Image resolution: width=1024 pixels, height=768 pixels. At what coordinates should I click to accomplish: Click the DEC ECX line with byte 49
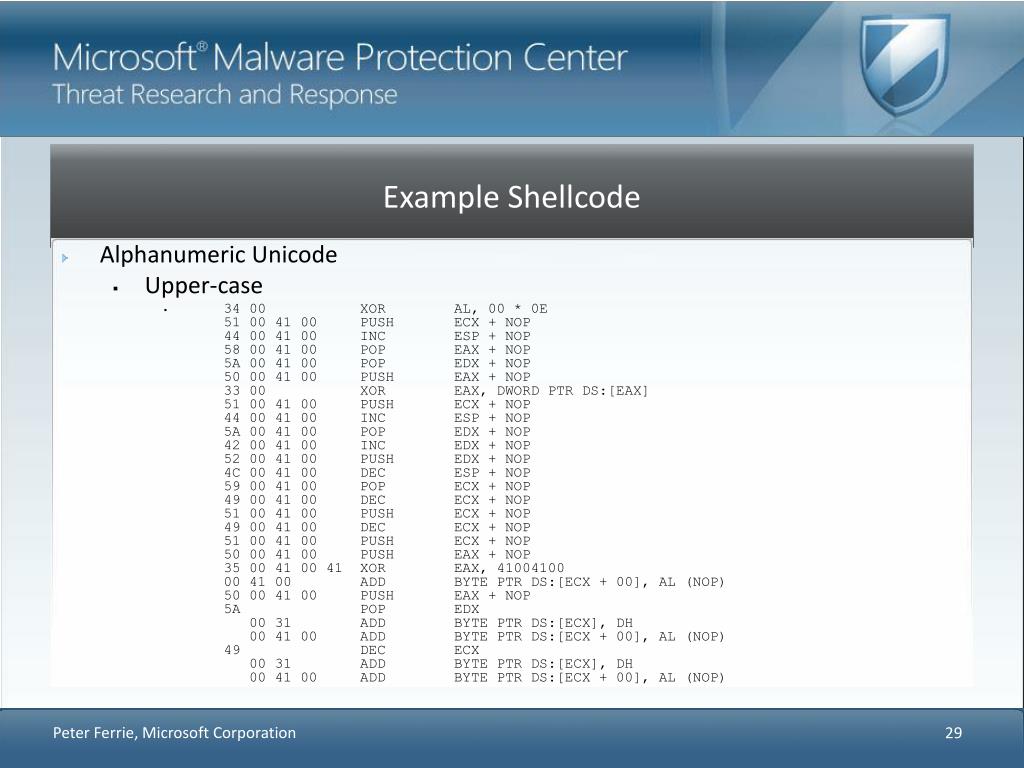(x=351, y=650)
